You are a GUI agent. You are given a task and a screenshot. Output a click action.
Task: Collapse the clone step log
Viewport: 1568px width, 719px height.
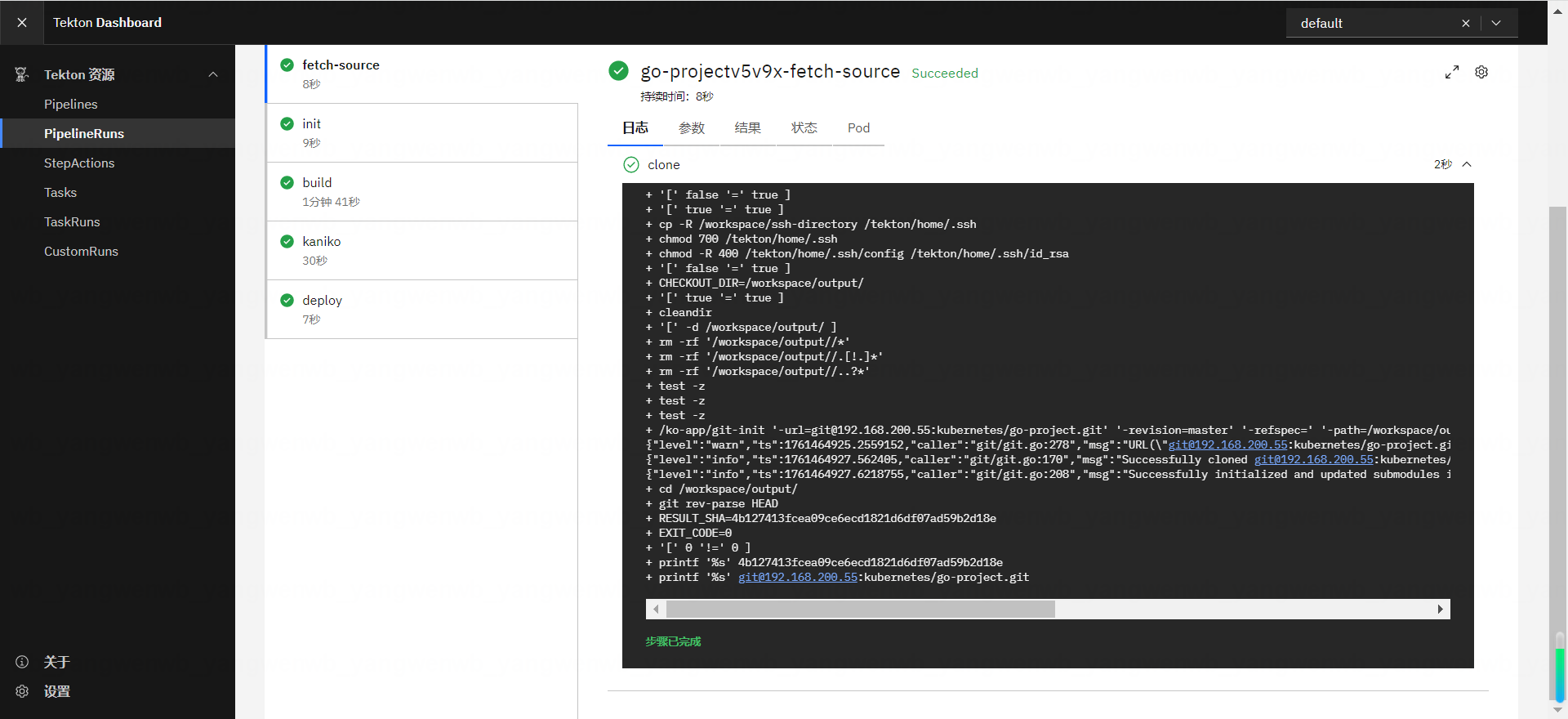point(1467,165)
